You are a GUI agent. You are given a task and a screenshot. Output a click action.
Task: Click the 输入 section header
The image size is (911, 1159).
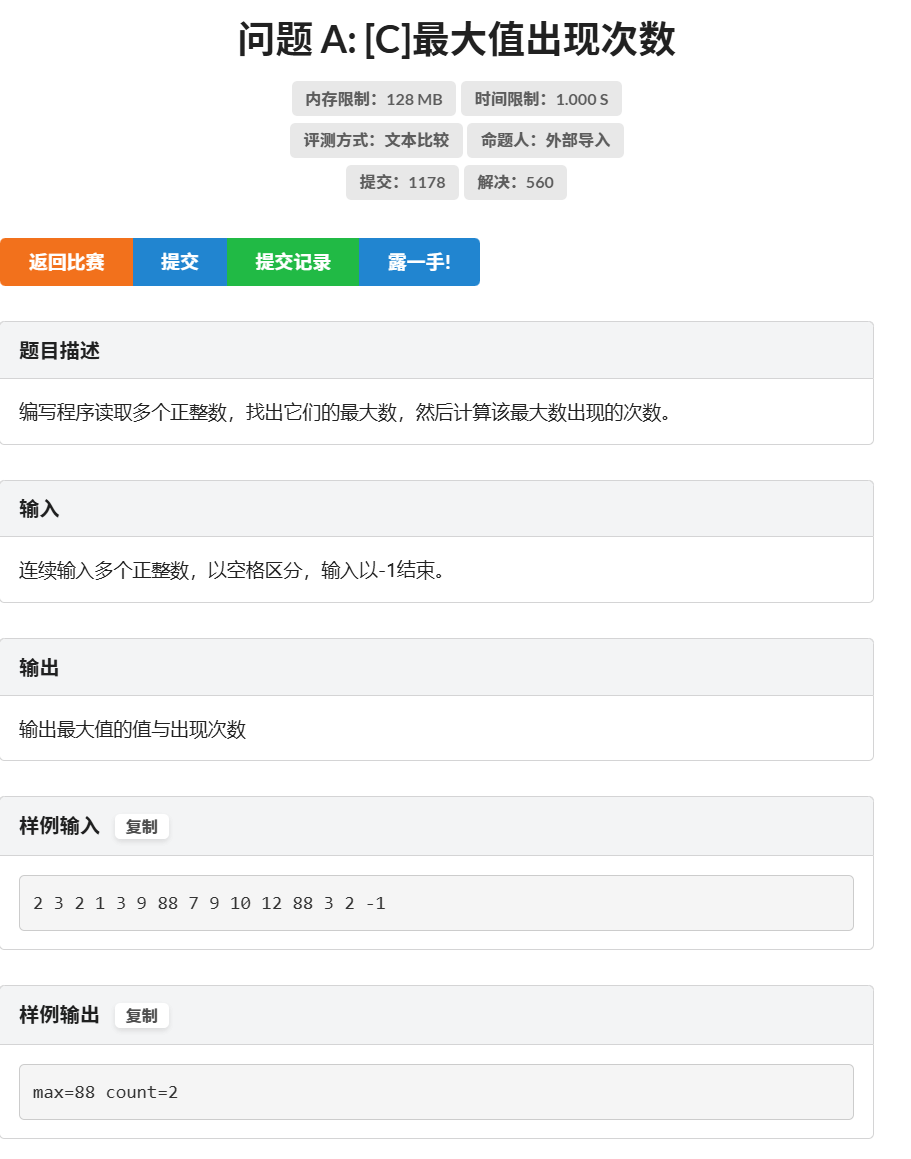click(436, 509)
